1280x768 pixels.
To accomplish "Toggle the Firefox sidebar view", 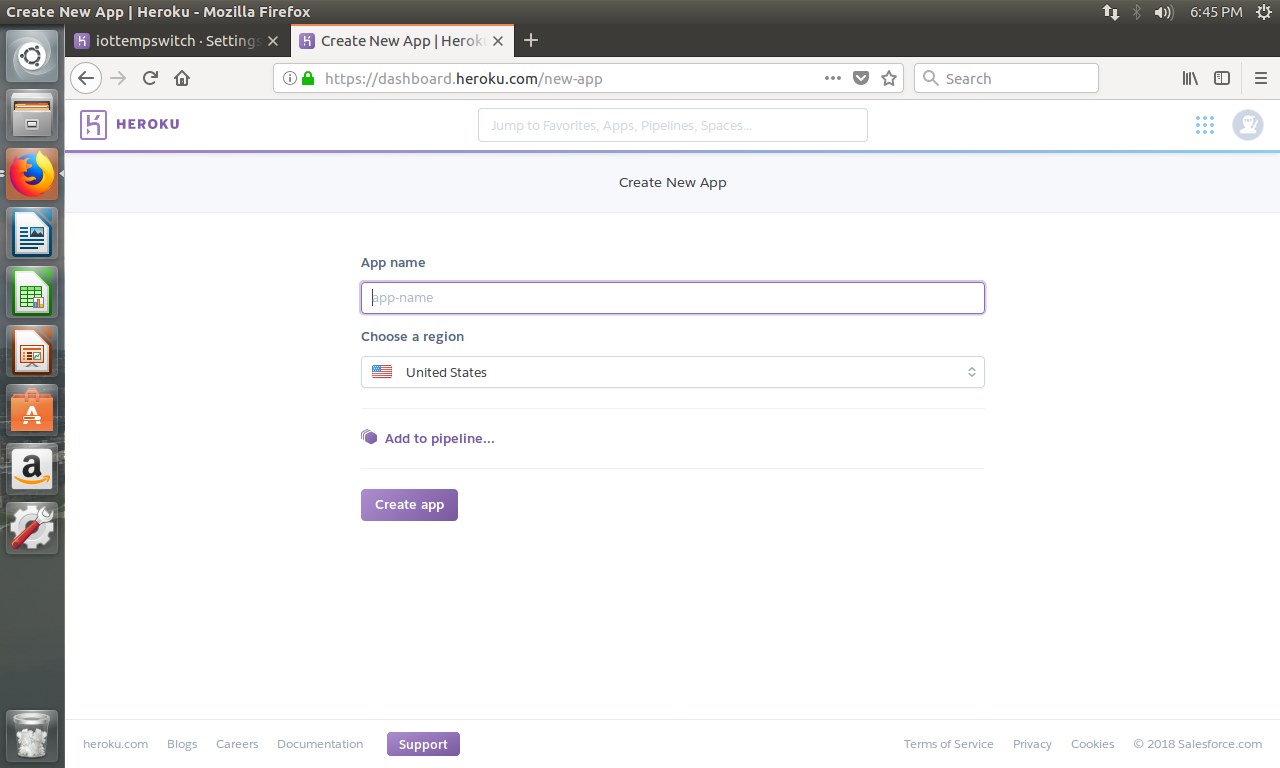I will [x=1222, y=78].
